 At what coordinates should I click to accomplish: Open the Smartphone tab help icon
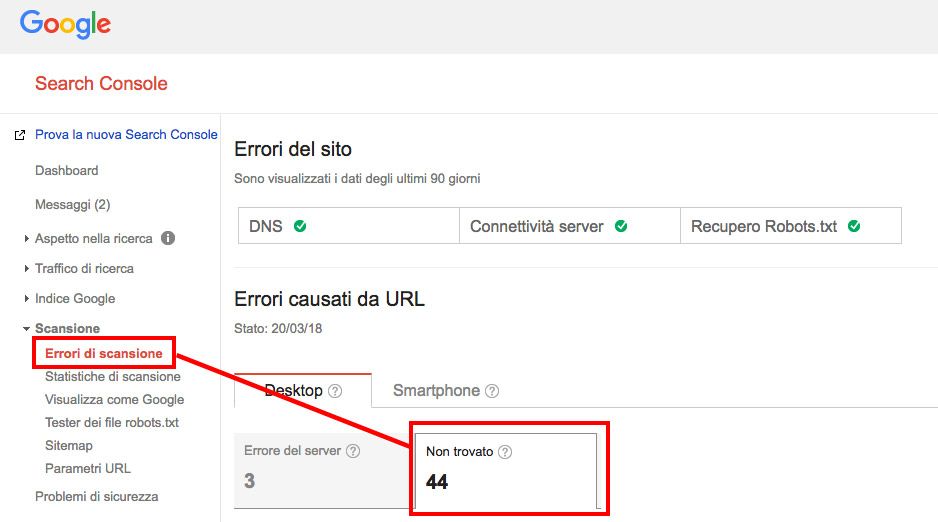[492, 391]
